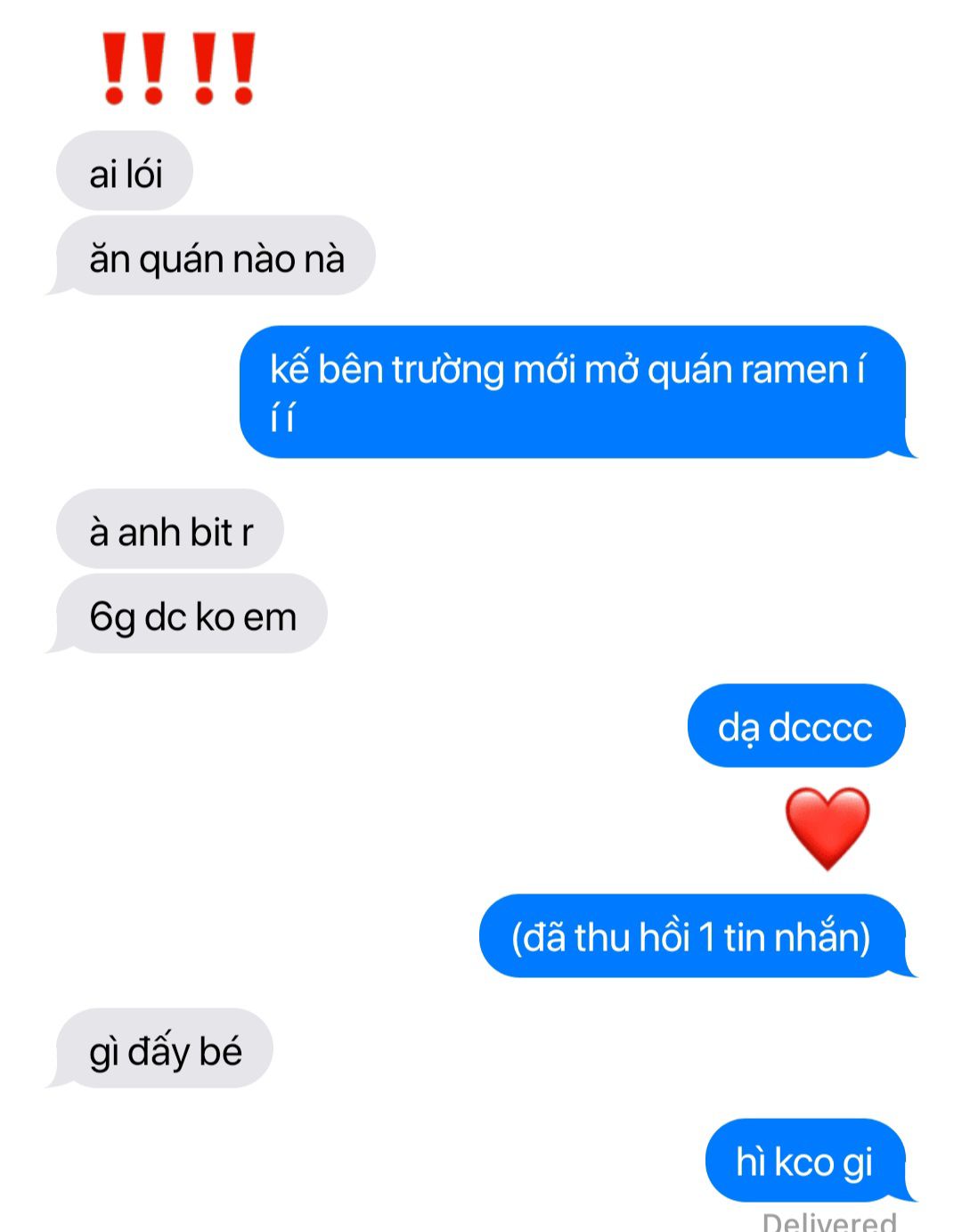This screenshot has width=962, height=1232.
Task: Tap the '(đã thu hồi 1 tin nhắn)' bubble
Action: (x=696, y=935)
